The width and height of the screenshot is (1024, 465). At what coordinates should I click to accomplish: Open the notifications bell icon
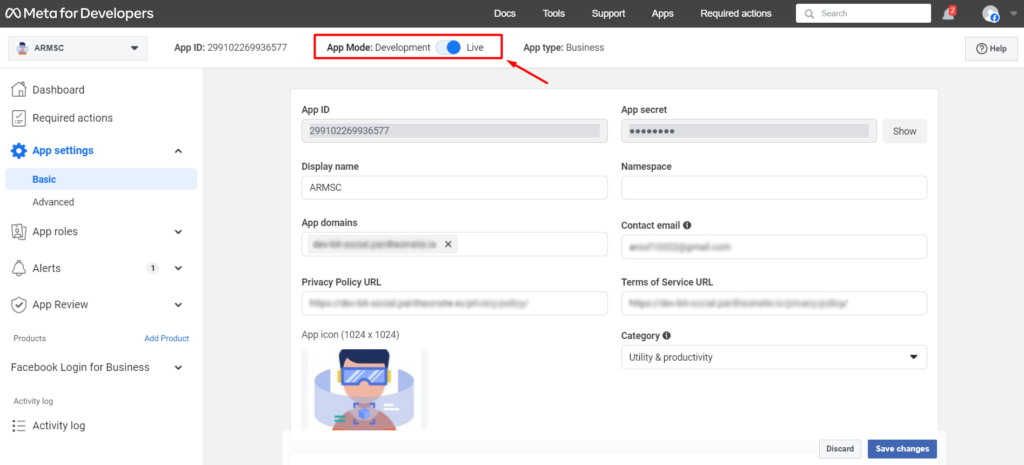pos(948,14)
